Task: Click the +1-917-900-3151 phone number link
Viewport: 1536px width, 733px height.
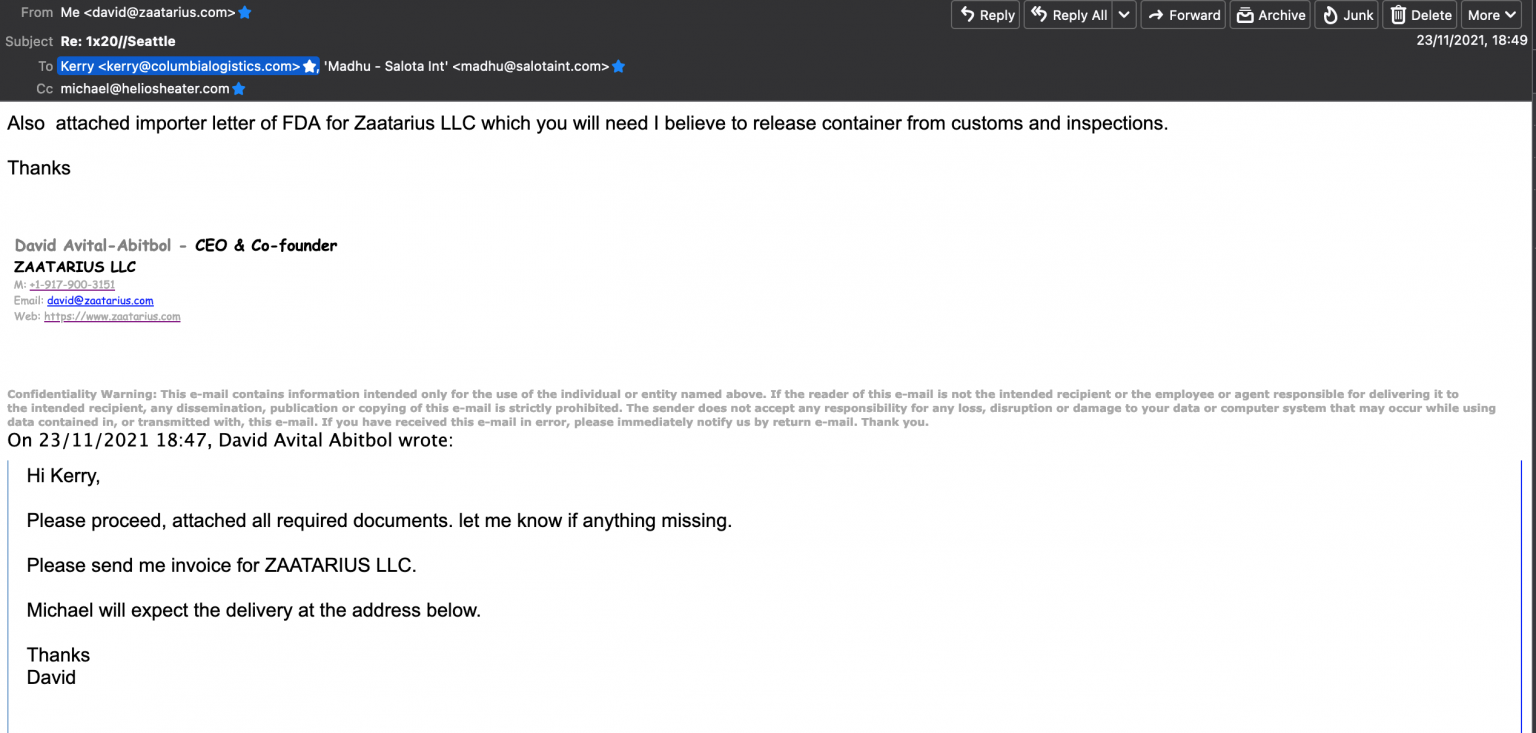Action: [72, 285]
